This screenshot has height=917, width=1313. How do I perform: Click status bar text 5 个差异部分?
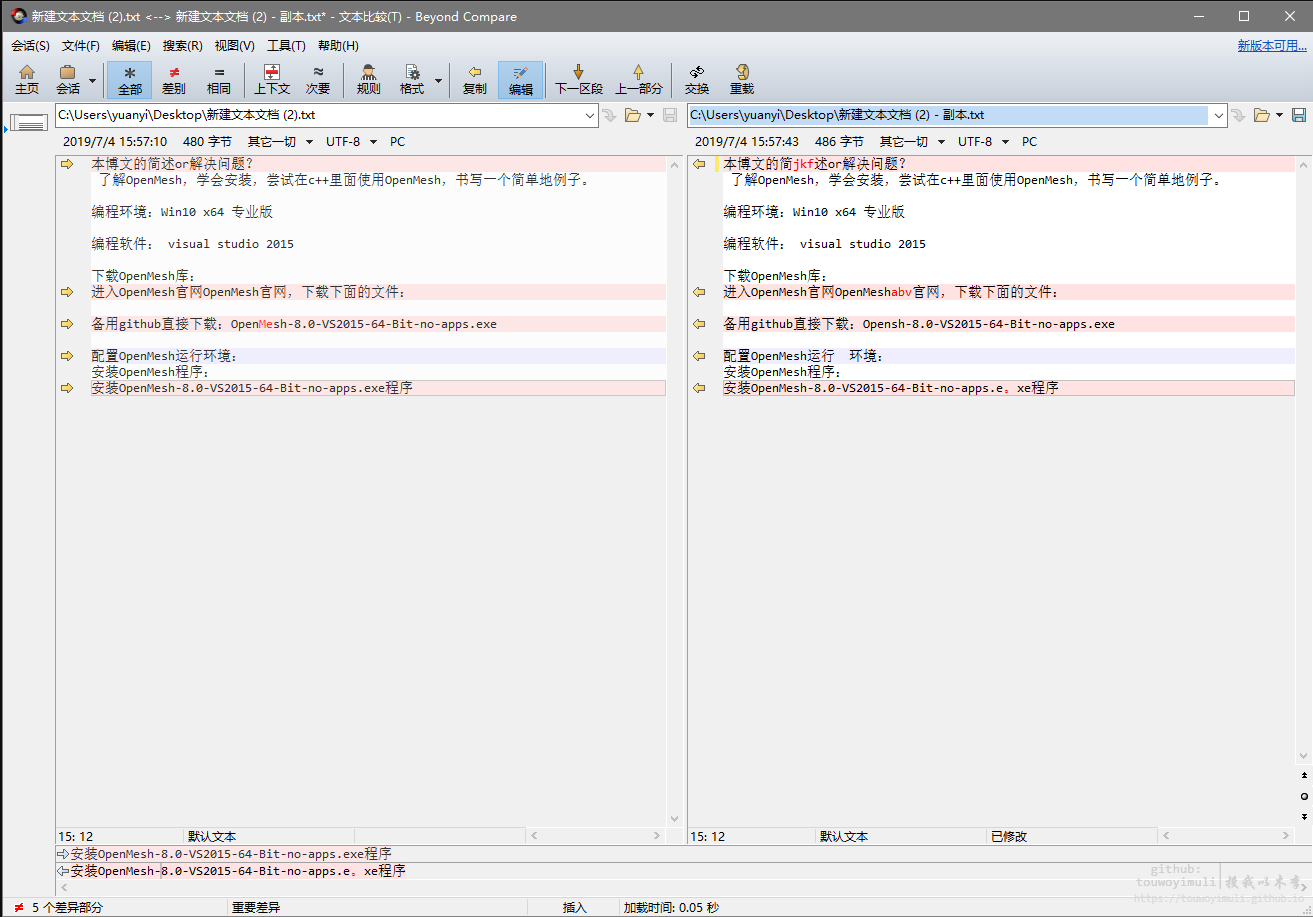click(67, 907)
